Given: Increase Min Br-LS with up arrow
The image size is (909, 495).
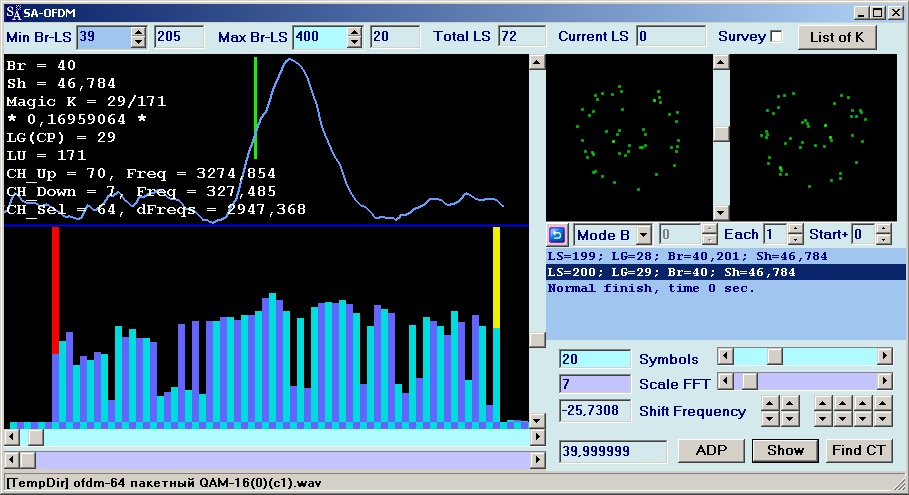Looking at the screenshot, I should click(139, 32).
